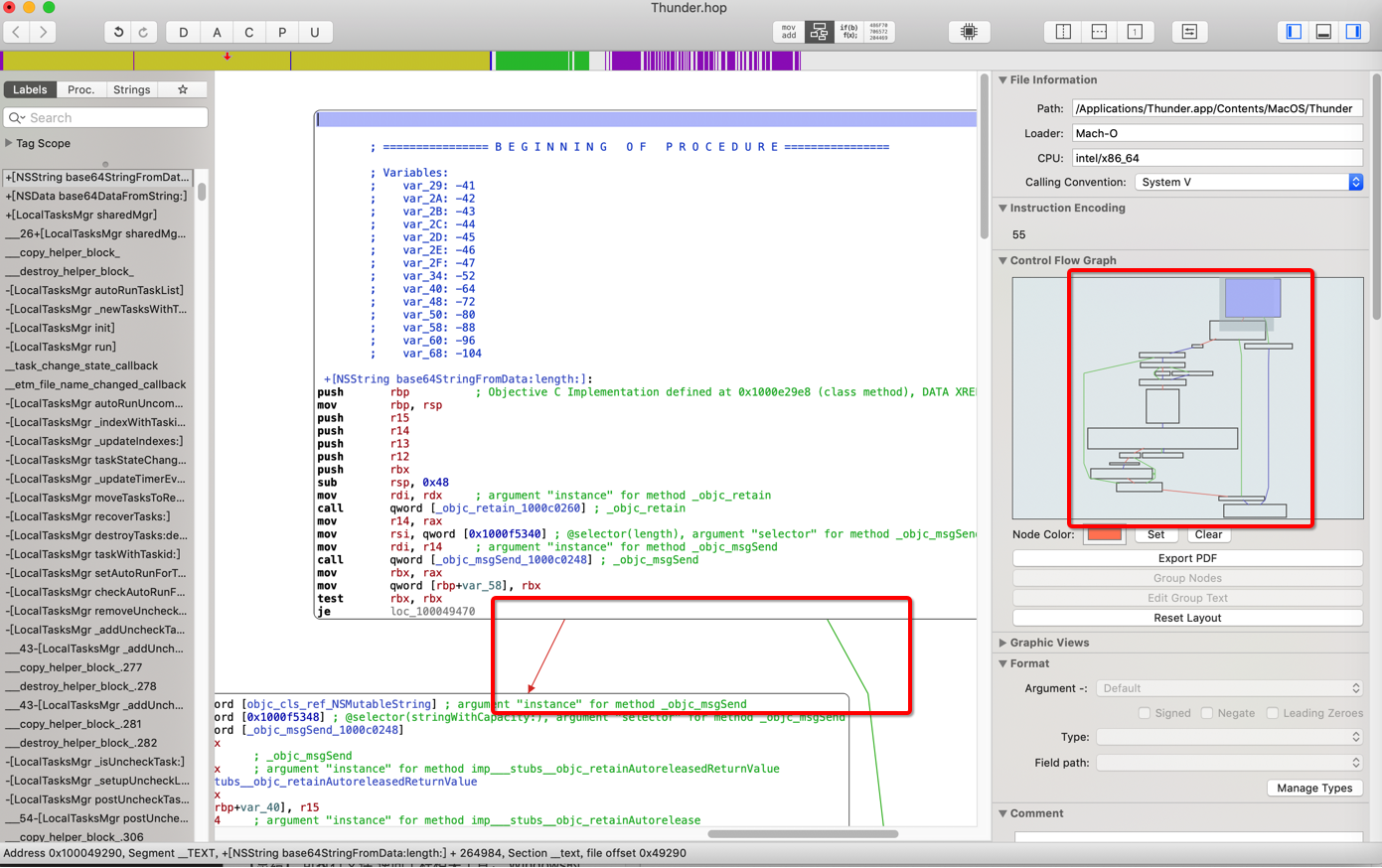
Task: Split view vertically icon
Action: click(1063, 32)
